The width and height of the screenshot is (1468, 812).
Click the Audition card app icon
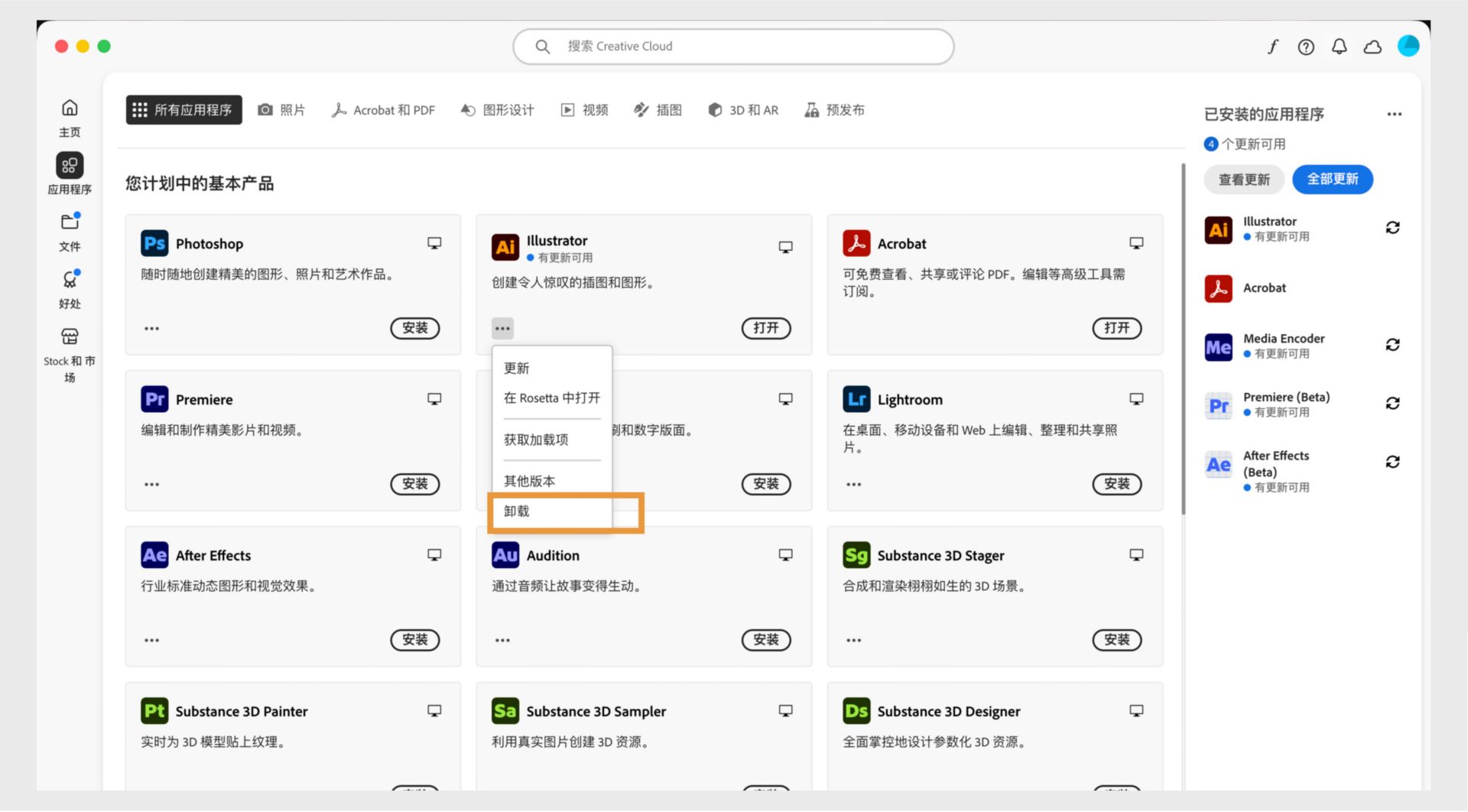coord(505,555)
